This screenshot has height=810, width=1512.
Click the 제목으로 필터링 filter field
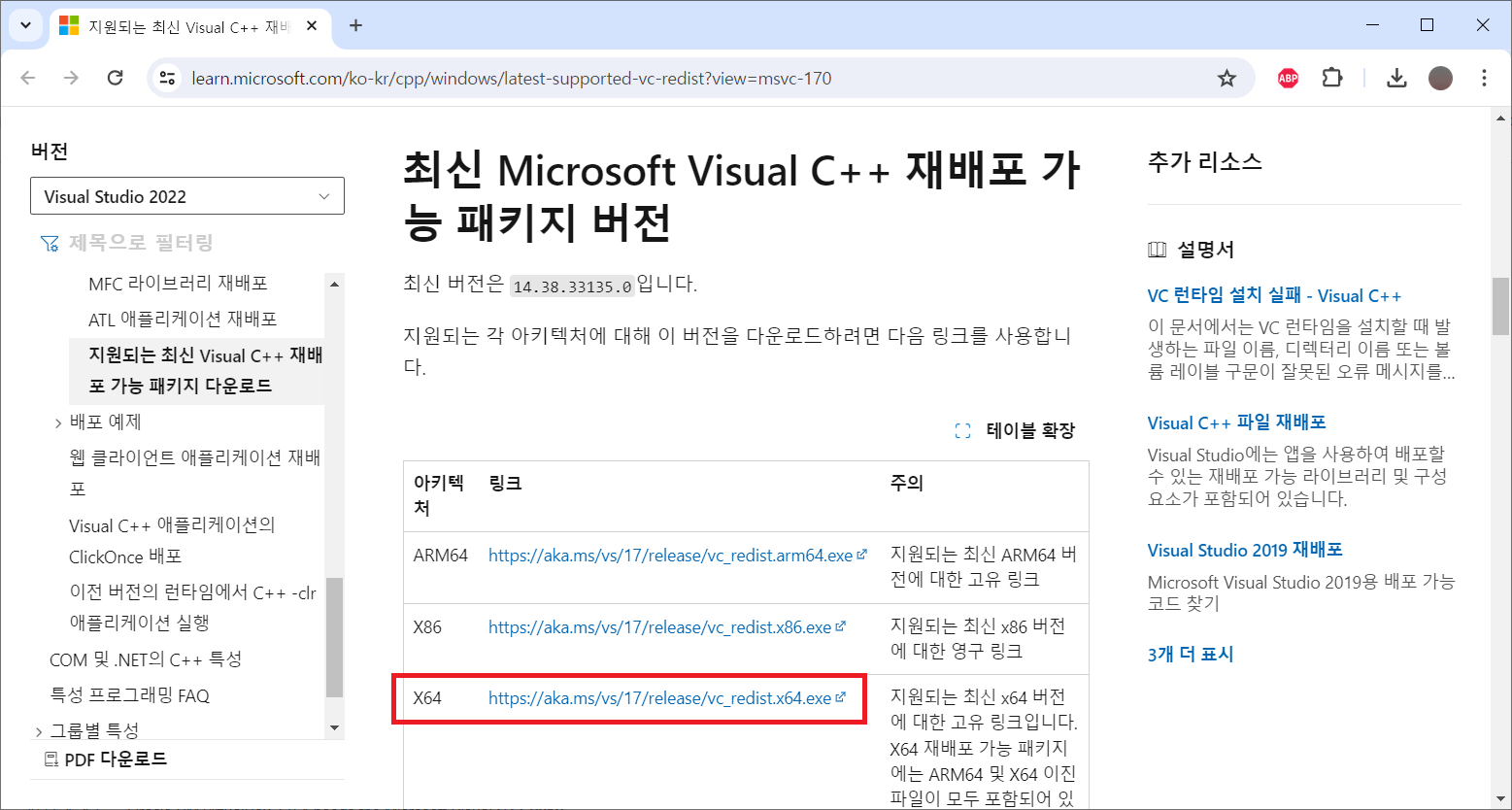pyautogui.click(x=141, y=243)
